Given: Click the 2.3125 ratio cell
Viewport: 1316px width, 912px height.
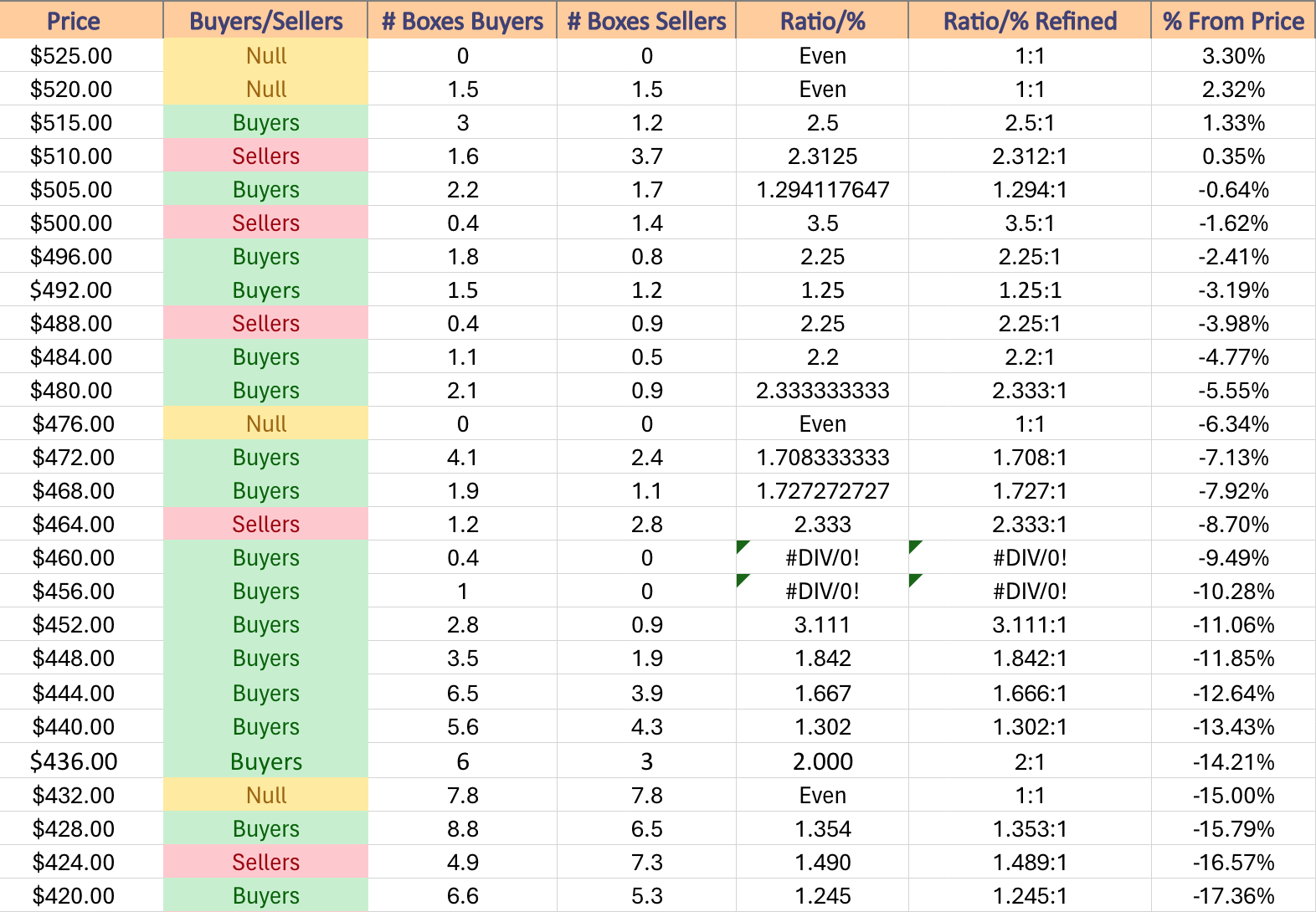Looking at the screenshot, I should (x=822, y=156).
